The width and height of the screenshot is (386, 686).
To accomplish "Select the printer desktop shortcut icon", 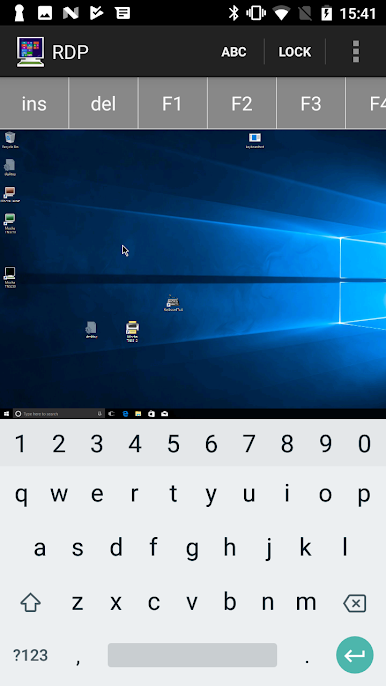I will (132, 331).
